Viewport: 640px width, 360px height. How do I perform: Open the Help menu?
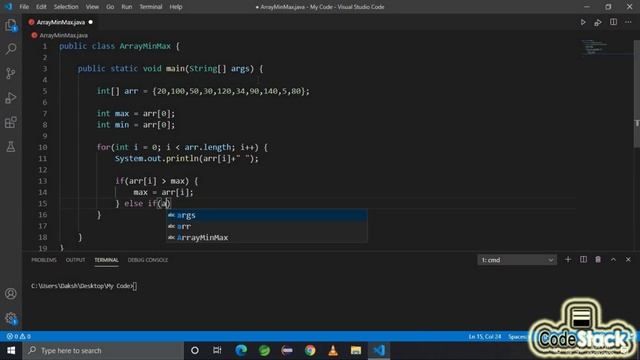tap(176, 7)
